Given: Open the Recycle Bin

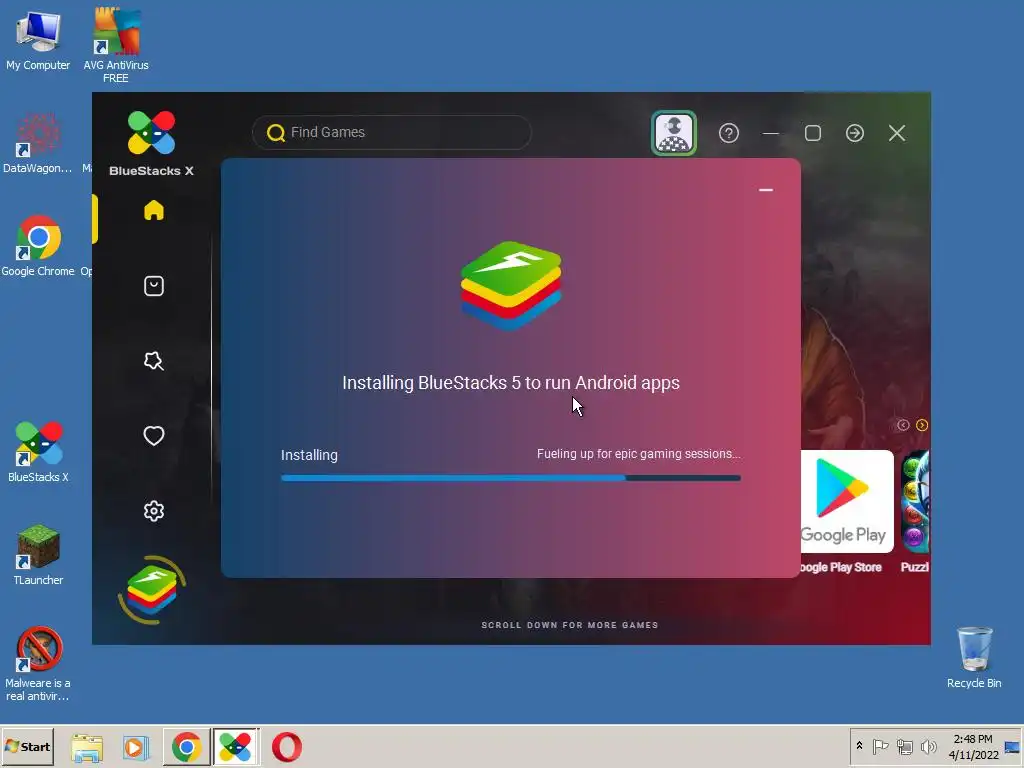Looking at the screenshot, I should pyautogui.click(x=974, y=658).
